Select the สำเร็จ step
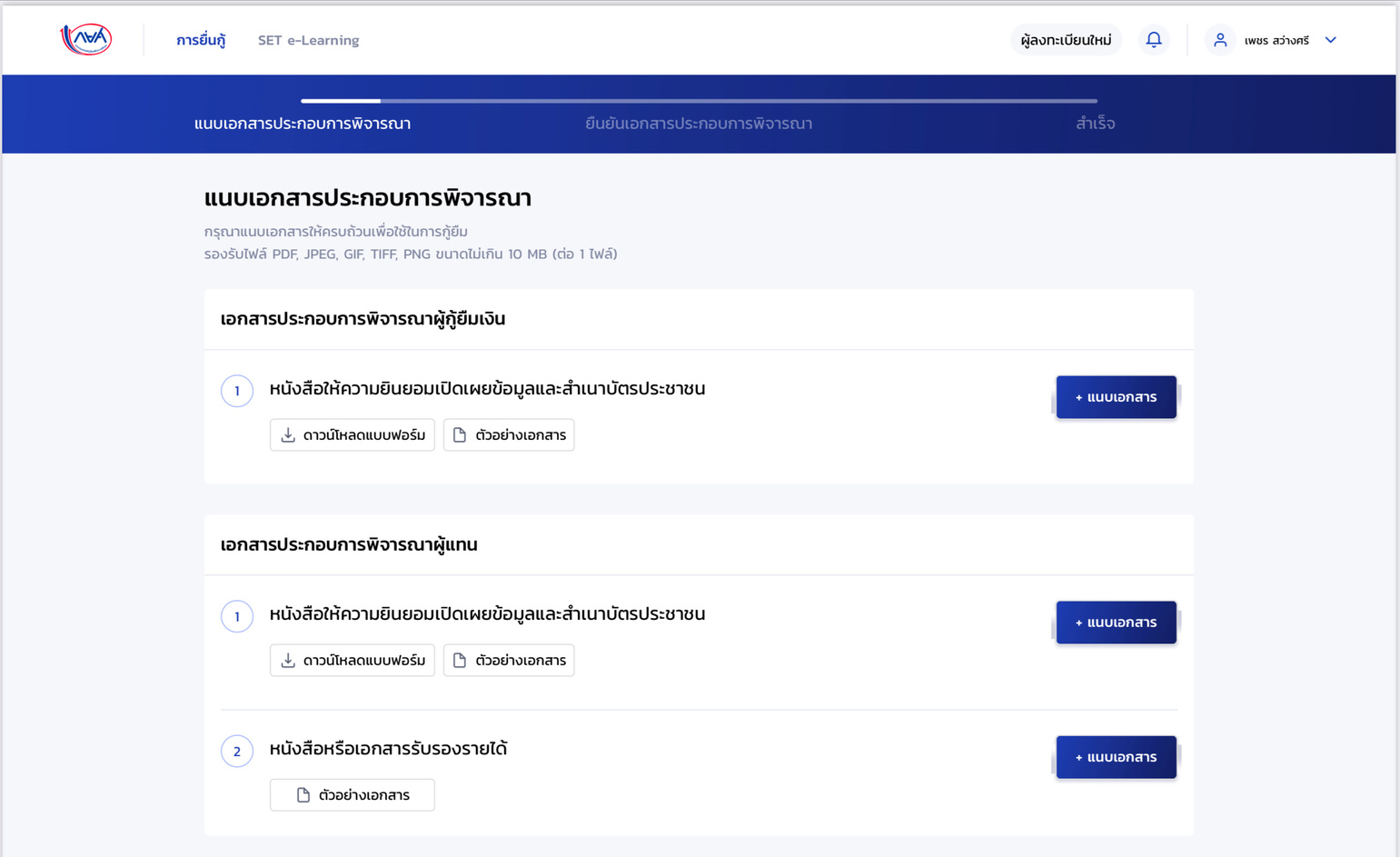Image resolution: width=1400 pixels, height=857 pixels. [x=1095, y=124]
